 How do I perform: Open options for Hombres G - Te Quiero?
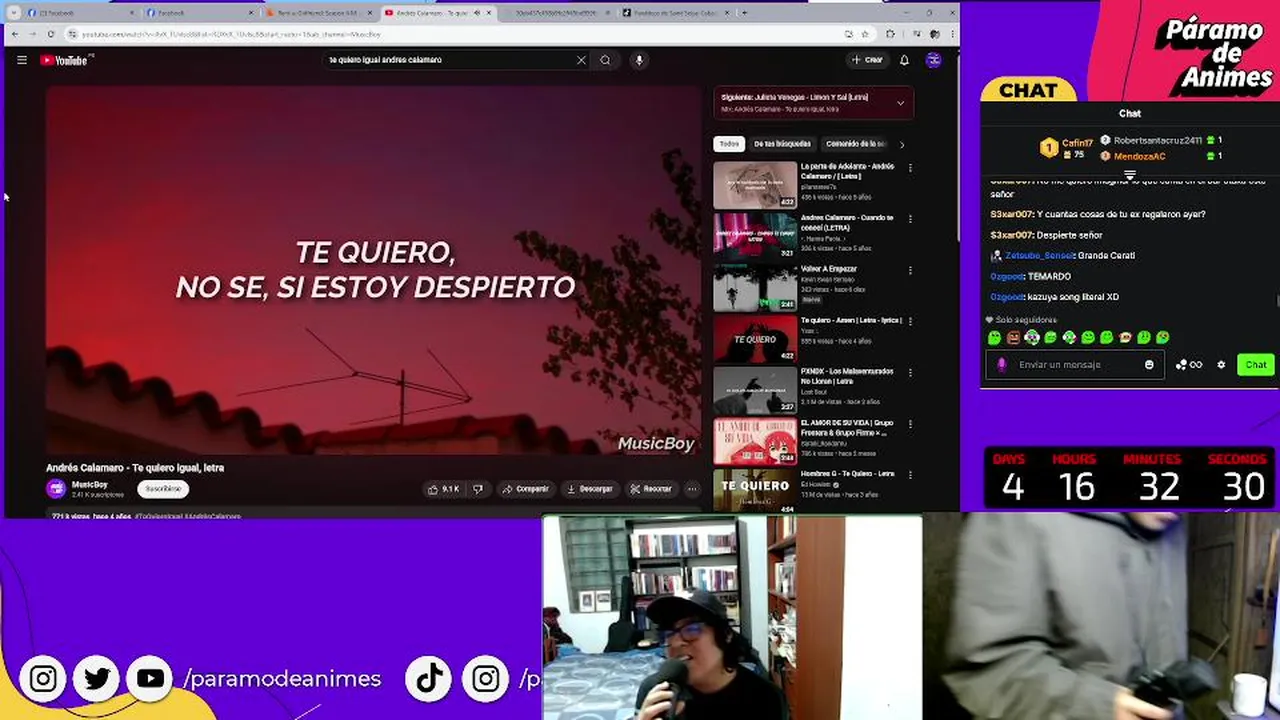(910, 474)
